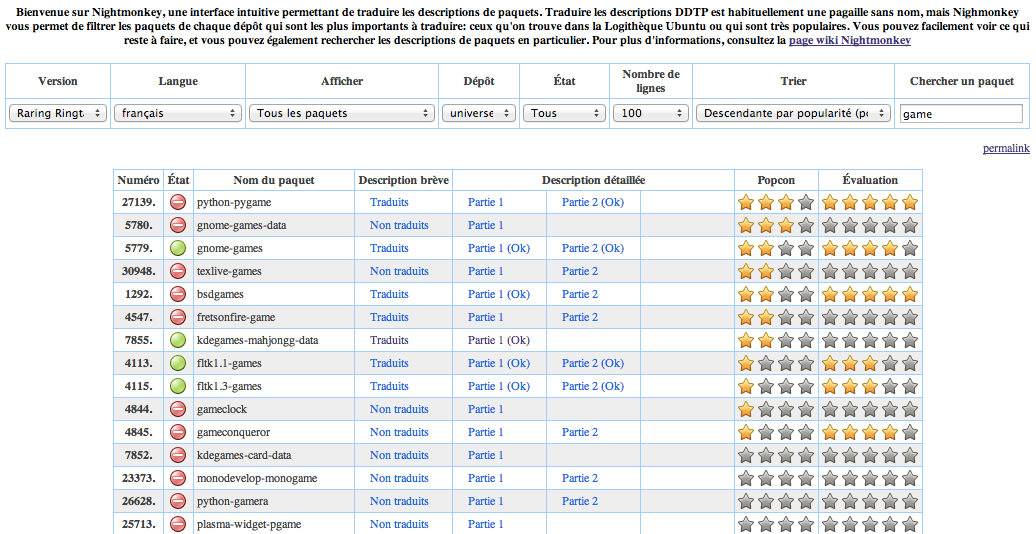Viewport: 1036px width, 534px height.
Task: Click the red status icon for texlive-games
Action: (x=178, y=271)
